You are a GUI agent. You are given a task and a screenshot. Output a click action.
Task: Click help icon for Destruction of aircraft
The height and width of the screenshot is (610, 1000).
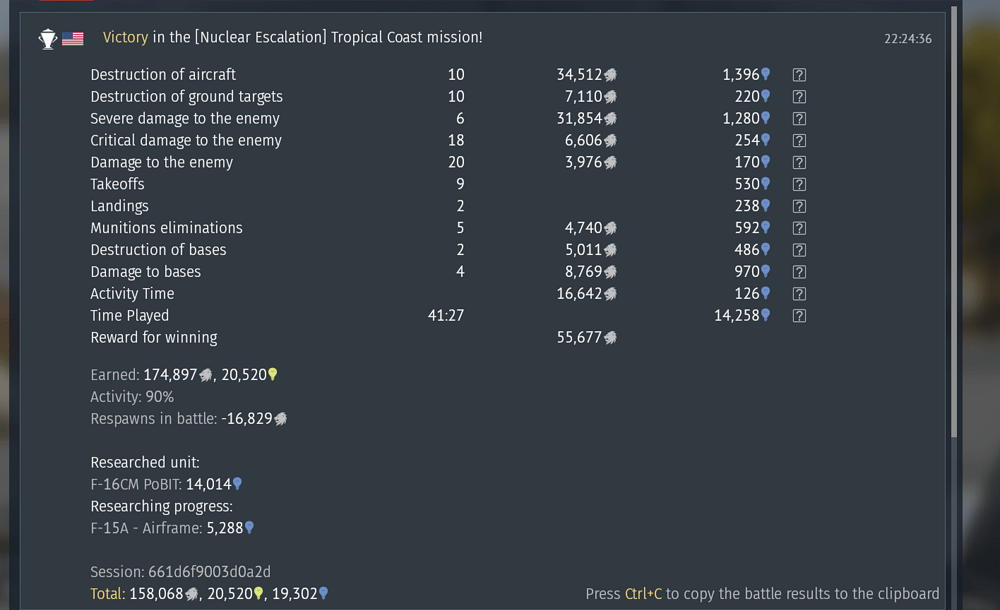[799, 75]
